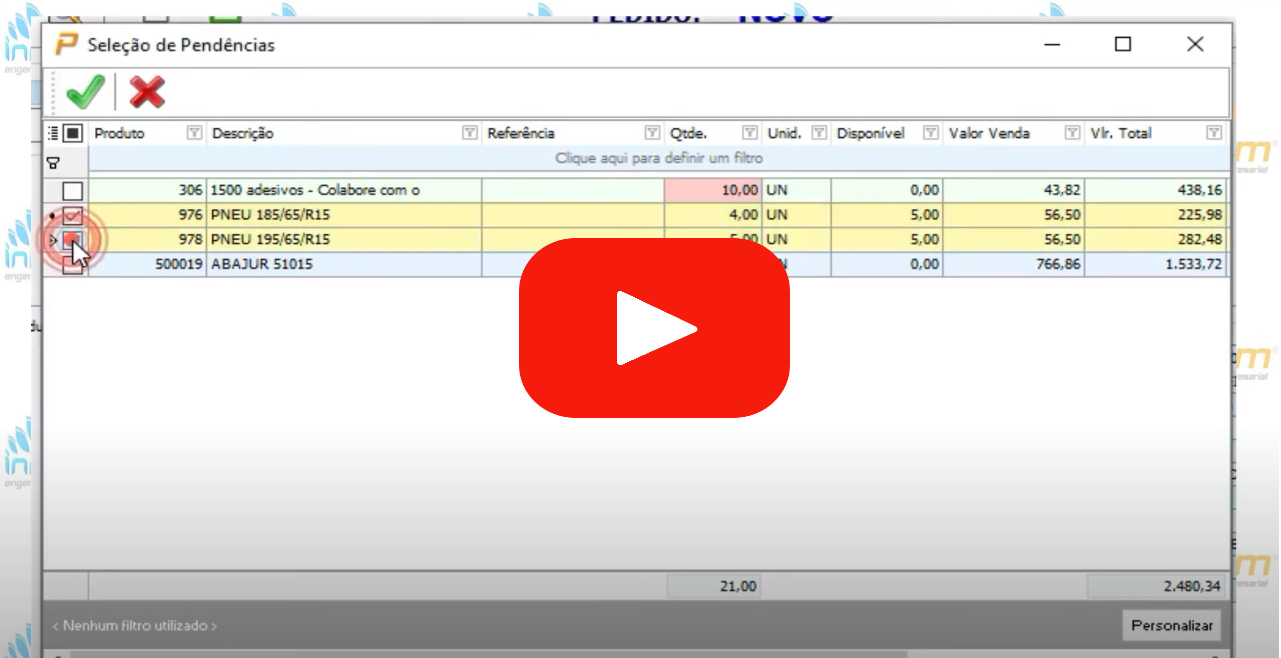Toggle the checkbox for PNEU 195/65/R15
This screenshot has width=1281, height=658.
[x=73, y=240]
